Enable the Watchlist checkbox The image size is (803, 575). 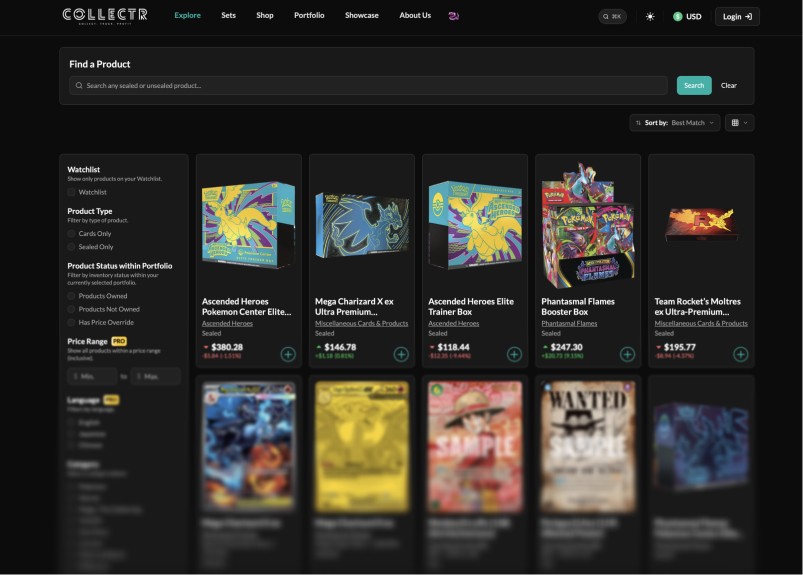click(71, 192)
